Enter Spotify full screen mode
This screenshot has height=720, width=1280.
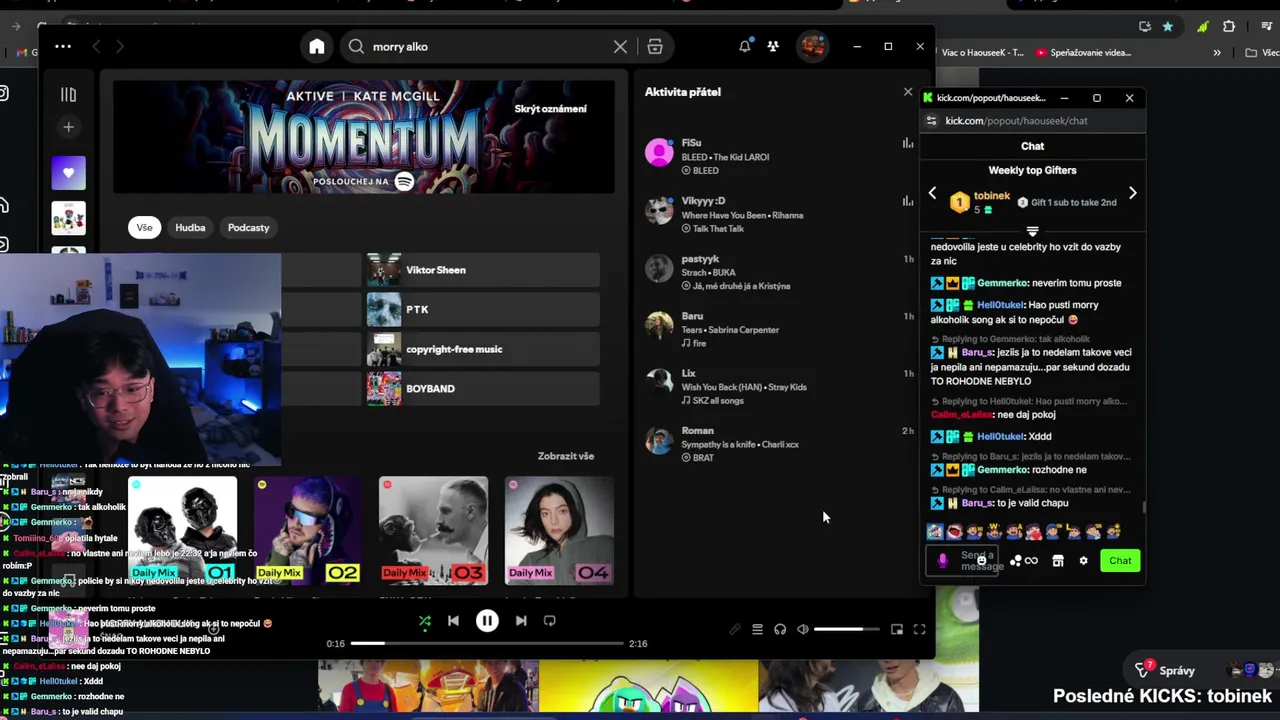[x=919, y=629]
